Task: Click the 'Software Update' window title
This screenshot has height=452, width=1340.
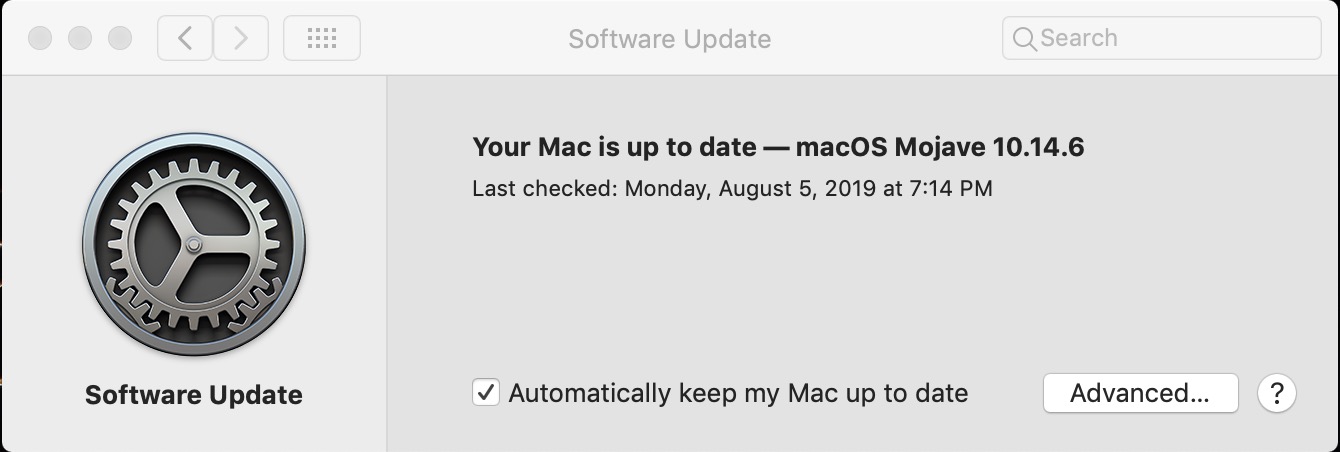Action: (669, 39)
